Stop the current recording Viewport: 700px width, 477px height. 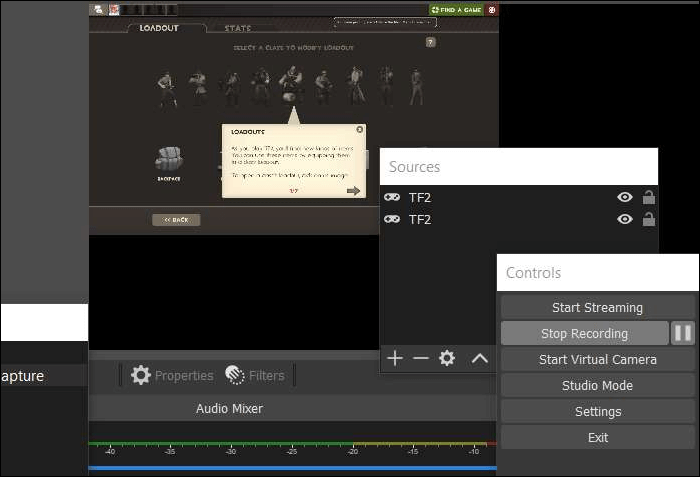point(584,334)
